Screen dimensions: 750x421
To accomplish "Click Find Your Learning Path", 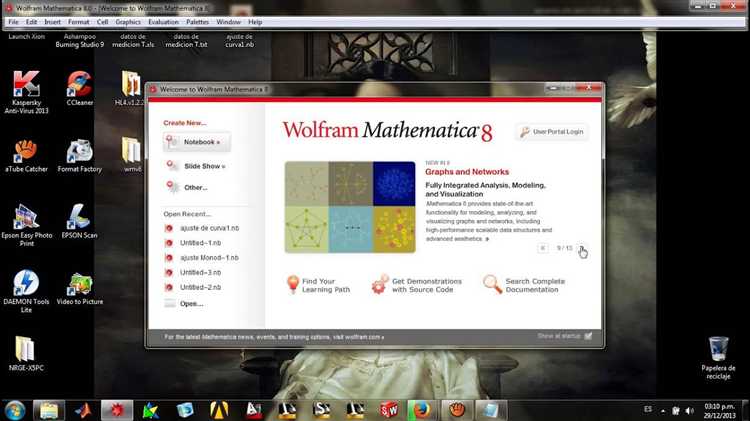I will coord(318,285).
